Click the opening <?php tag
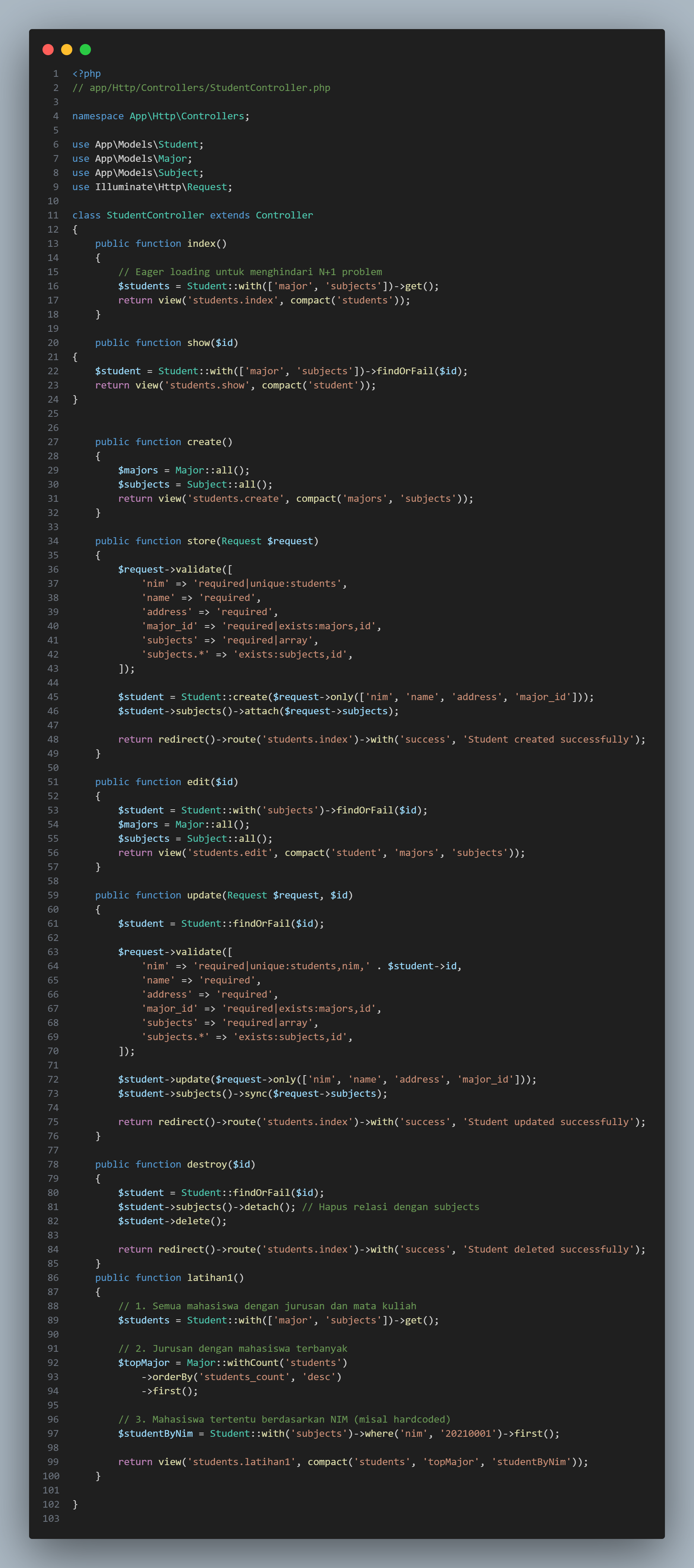 pos(86,74)
